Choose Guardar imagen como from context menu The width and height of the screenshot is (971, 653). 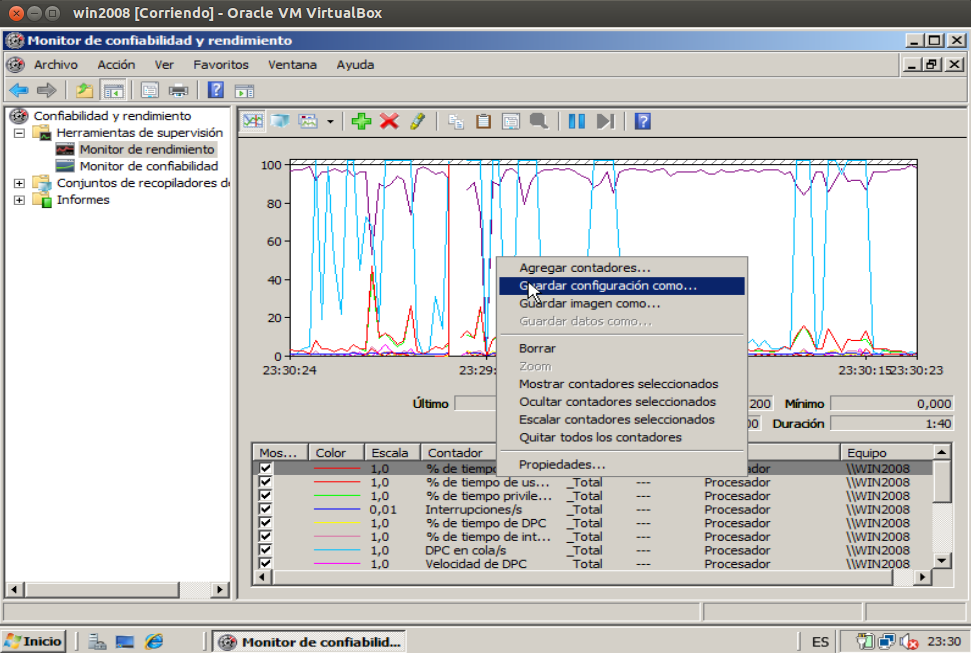tap(589, 303)
